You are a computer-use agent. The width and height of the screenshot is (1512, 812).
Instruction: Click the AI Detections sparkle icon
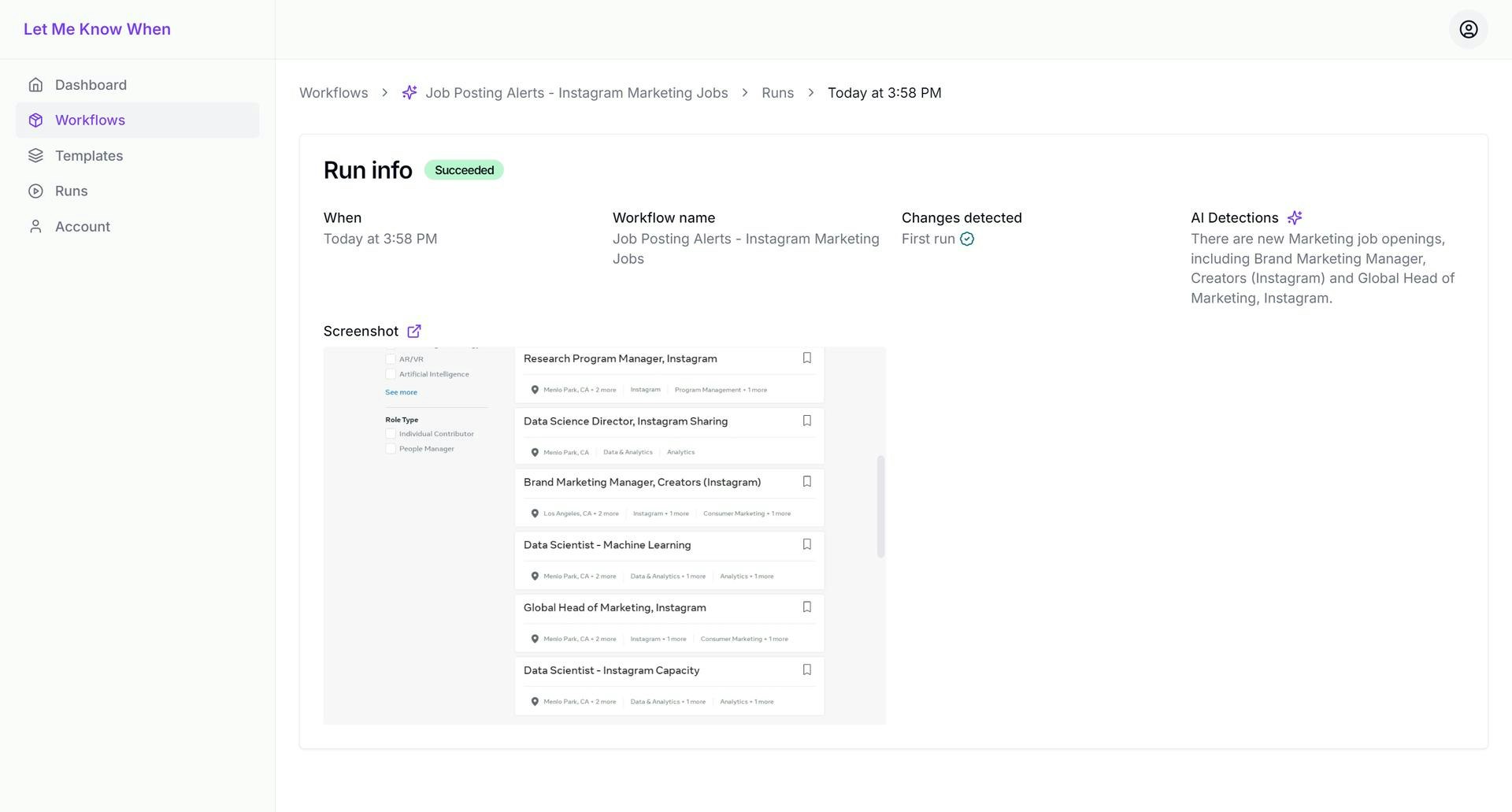[1295, 217]
